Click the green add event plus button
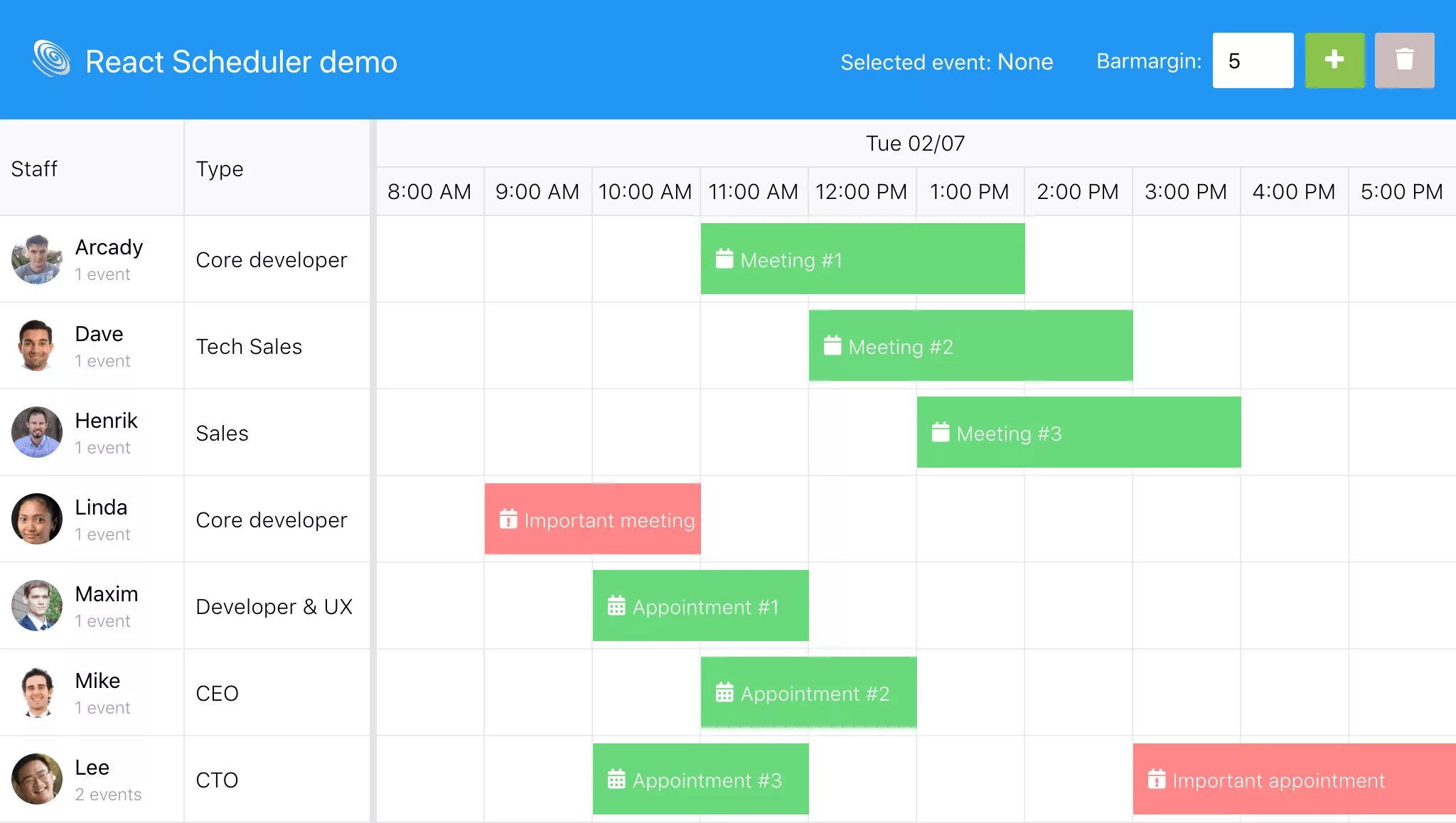 tap(1334, 60)
